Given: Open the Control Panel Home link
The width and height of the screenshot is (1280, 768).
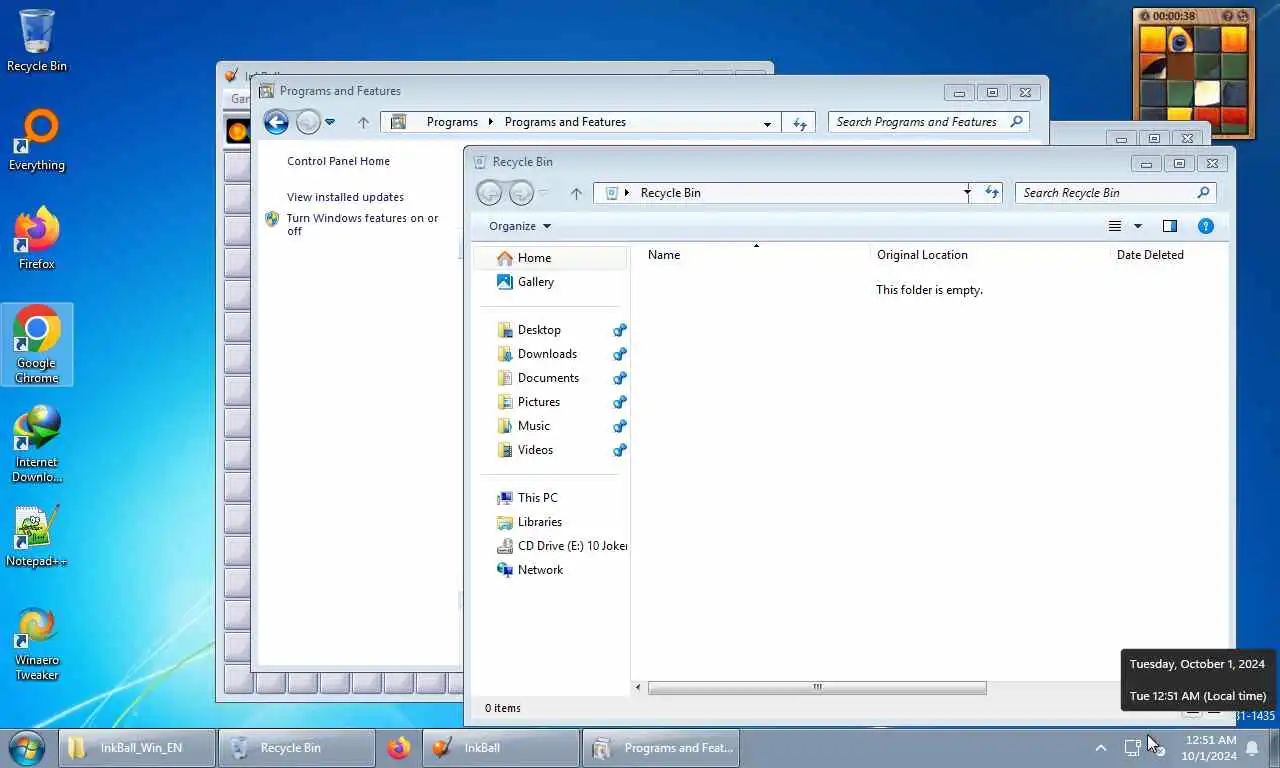Looking at the screenshot, I should 338,161.
